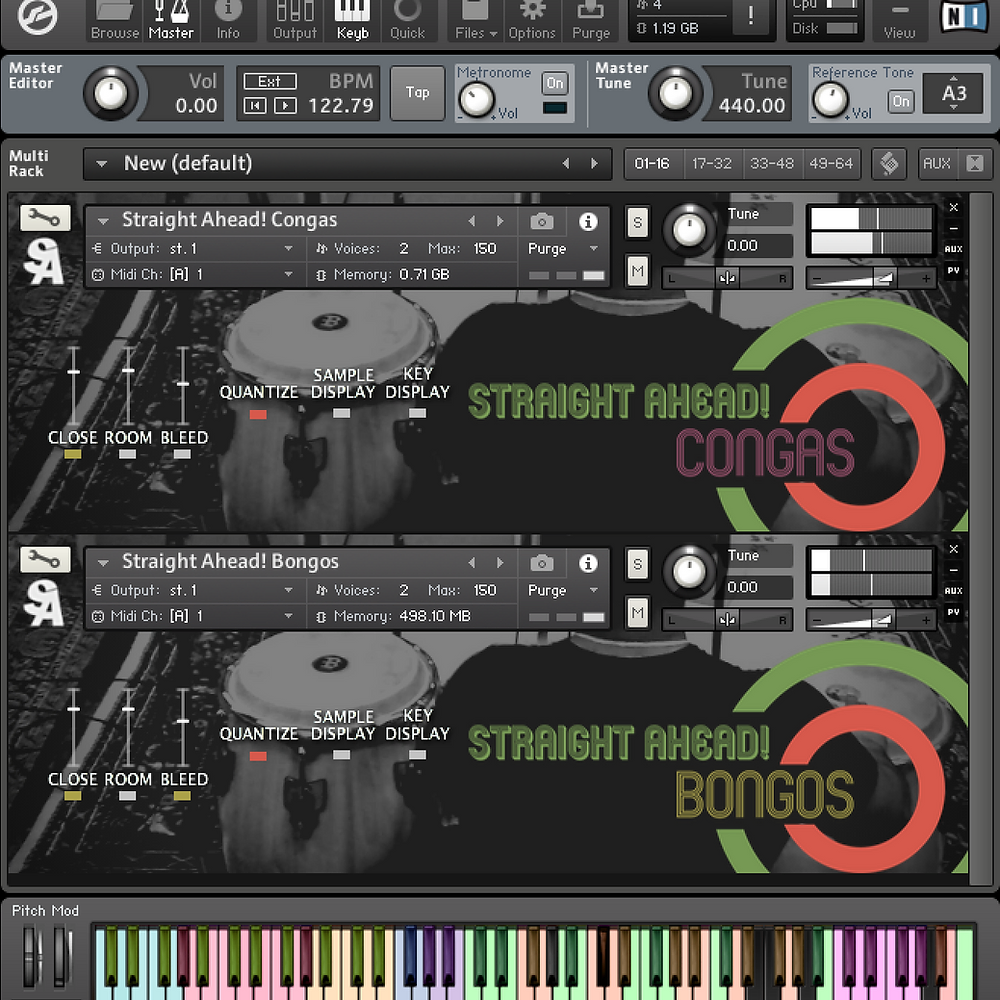The height and width of the screenshot is (1000, 1000).
Task: Show the Info pane
Action: coord(228,20)
